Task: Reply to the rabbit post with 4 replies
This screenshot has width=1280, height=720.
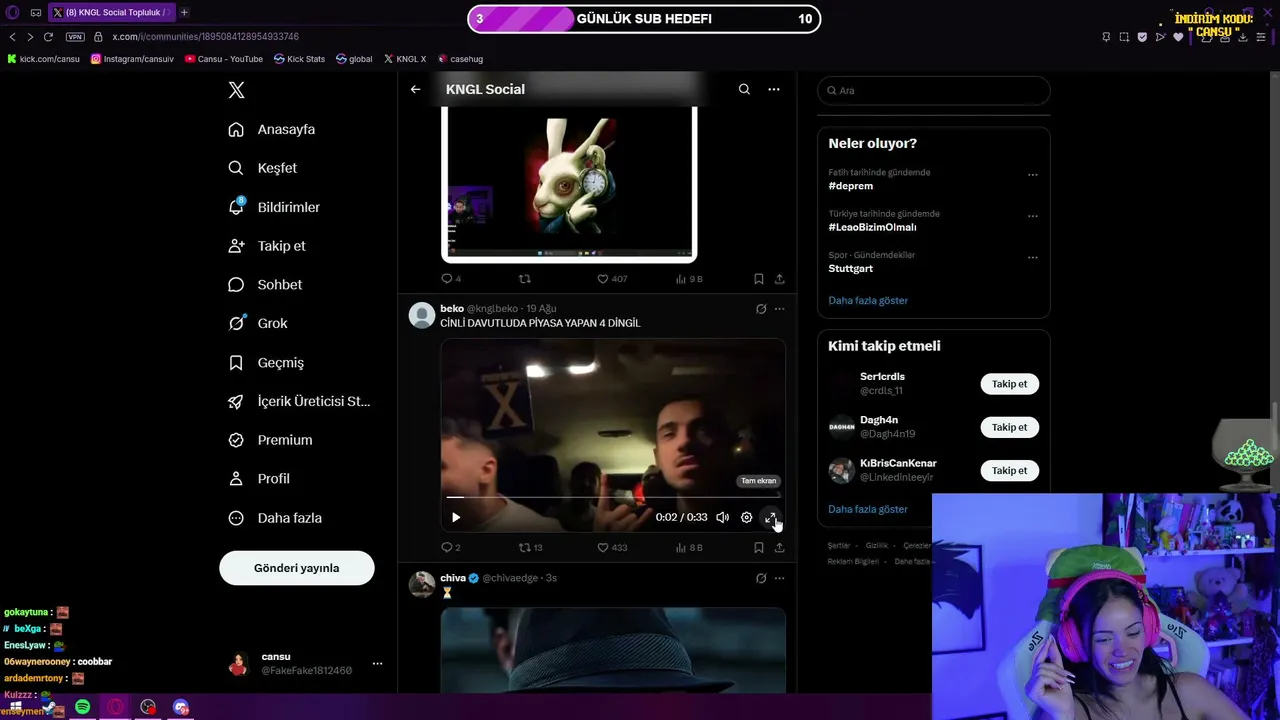Action: point(451,279)
